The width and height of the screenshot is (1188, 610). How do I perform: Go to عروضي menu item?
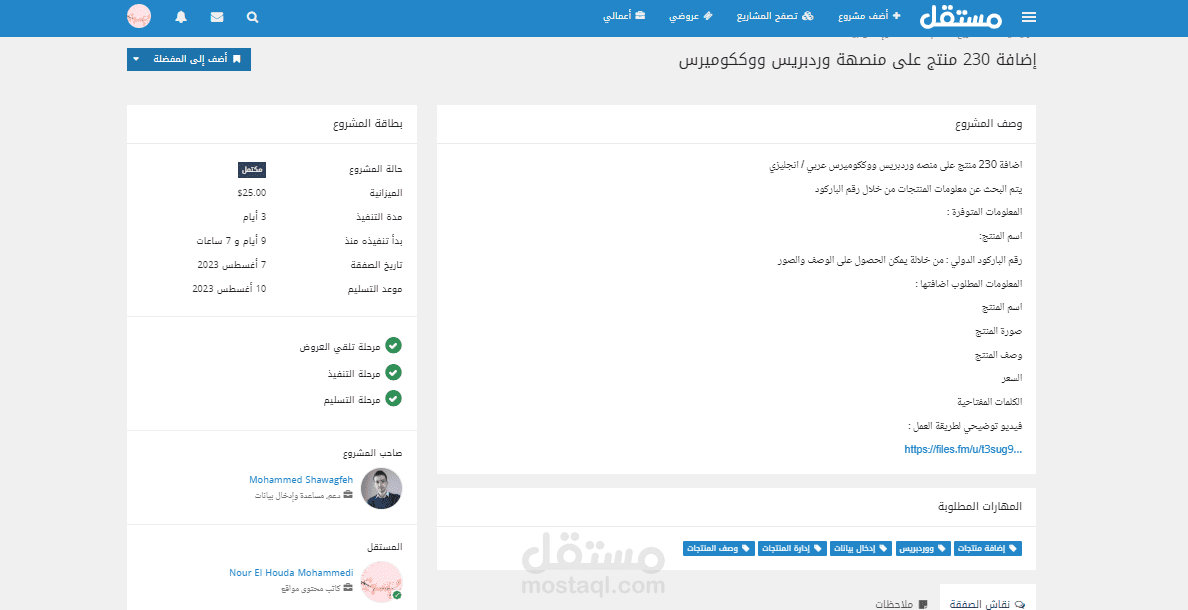pos(690,16)
